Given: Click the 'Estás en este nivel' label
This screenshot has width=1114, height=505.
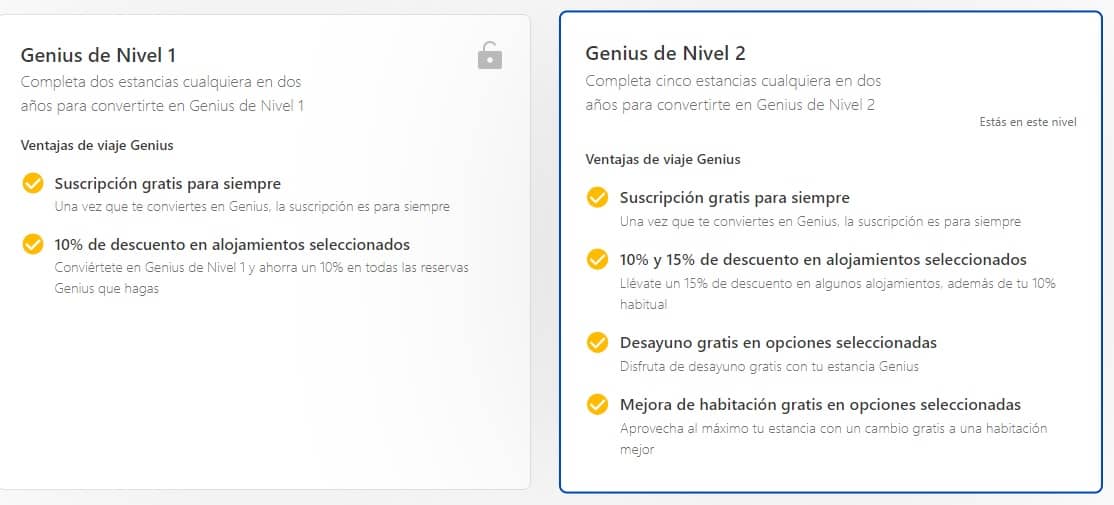Looking at the screenshot, I should coord(1028,122).
